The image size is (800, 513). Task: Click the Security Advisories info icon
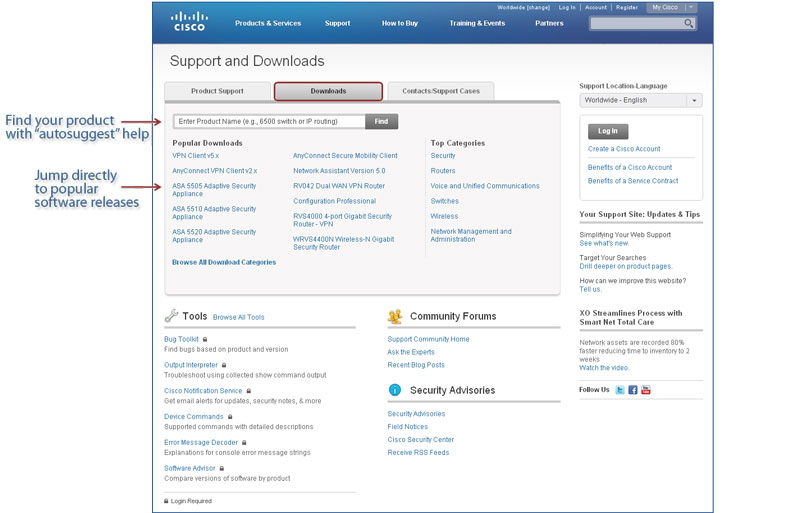tap(395, 390)
